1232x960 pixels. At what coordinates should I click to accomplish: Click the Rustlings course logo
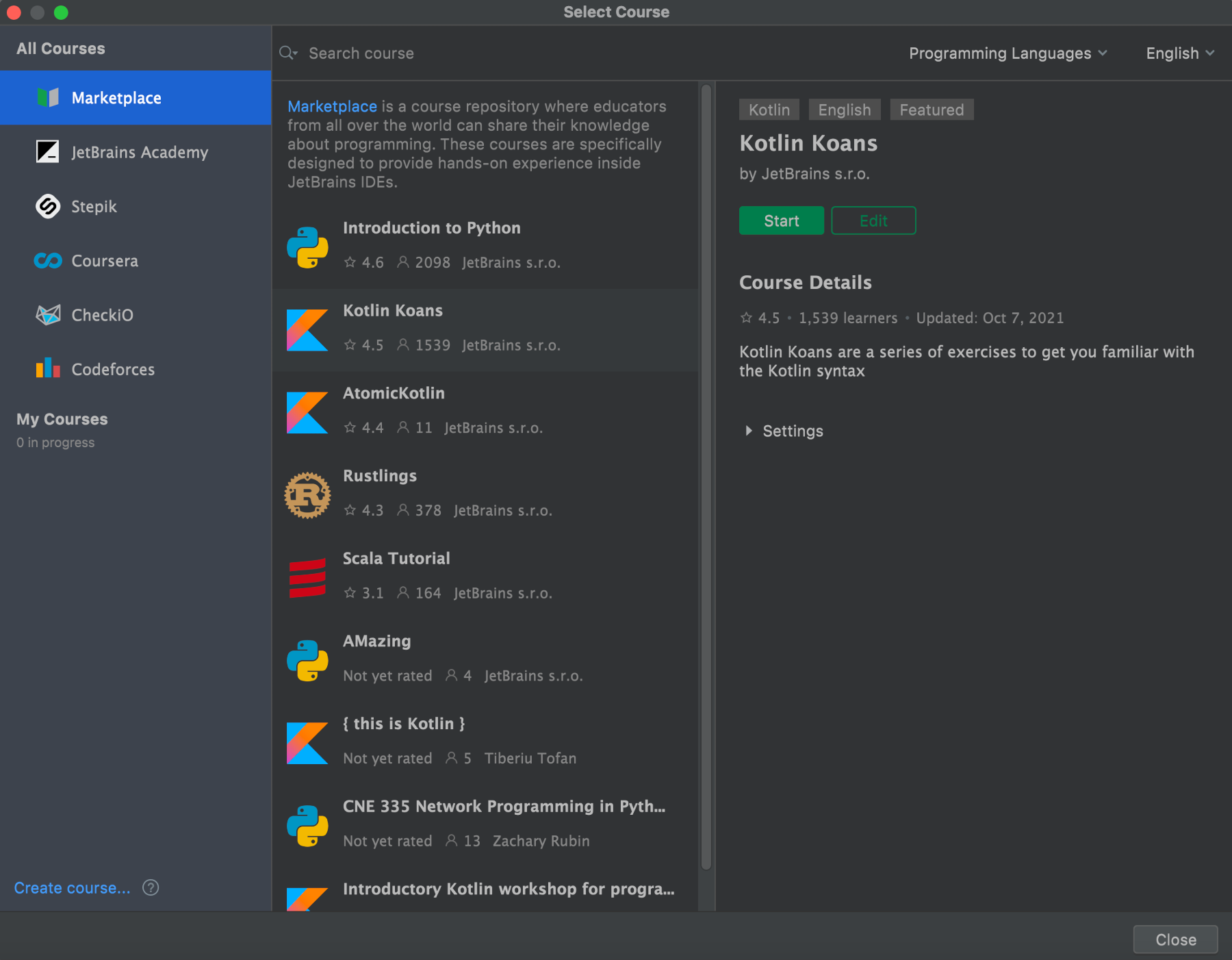[x=307, y=494]
